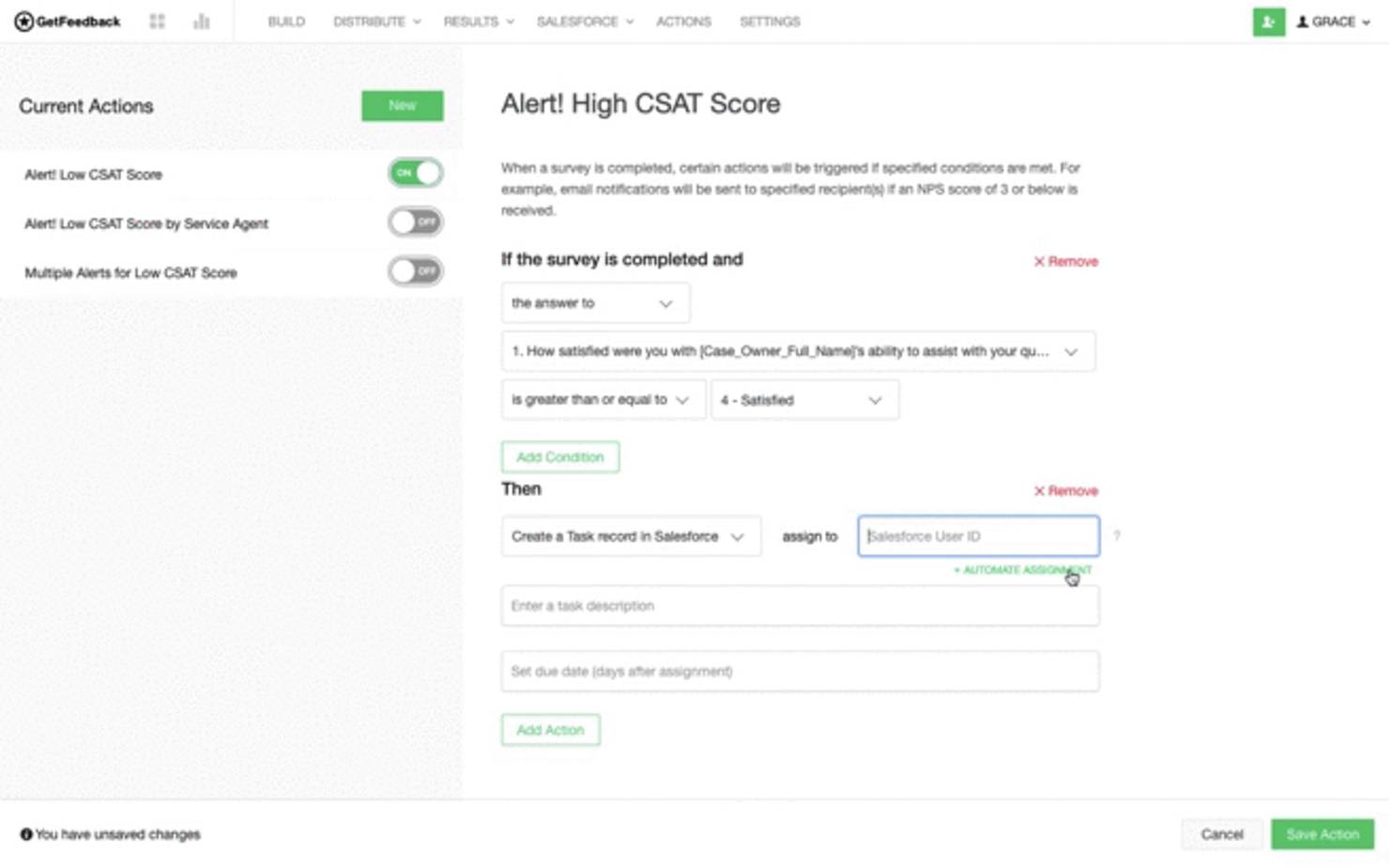Open the SALESFORCE menu
Viewport: 1389px width, 868px height.
click(585, 22)
